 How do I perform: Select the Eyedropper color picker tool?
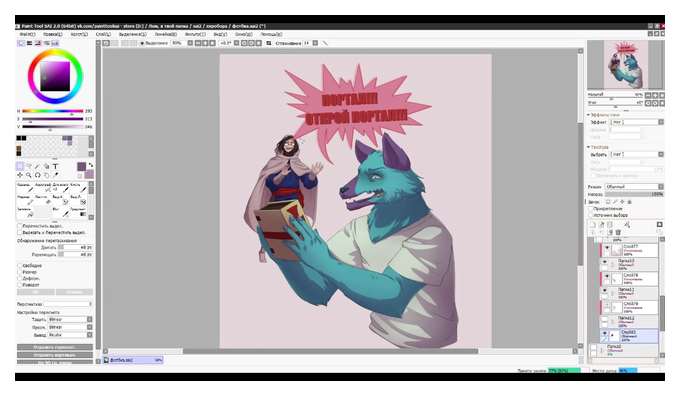[x=56, y=175]
